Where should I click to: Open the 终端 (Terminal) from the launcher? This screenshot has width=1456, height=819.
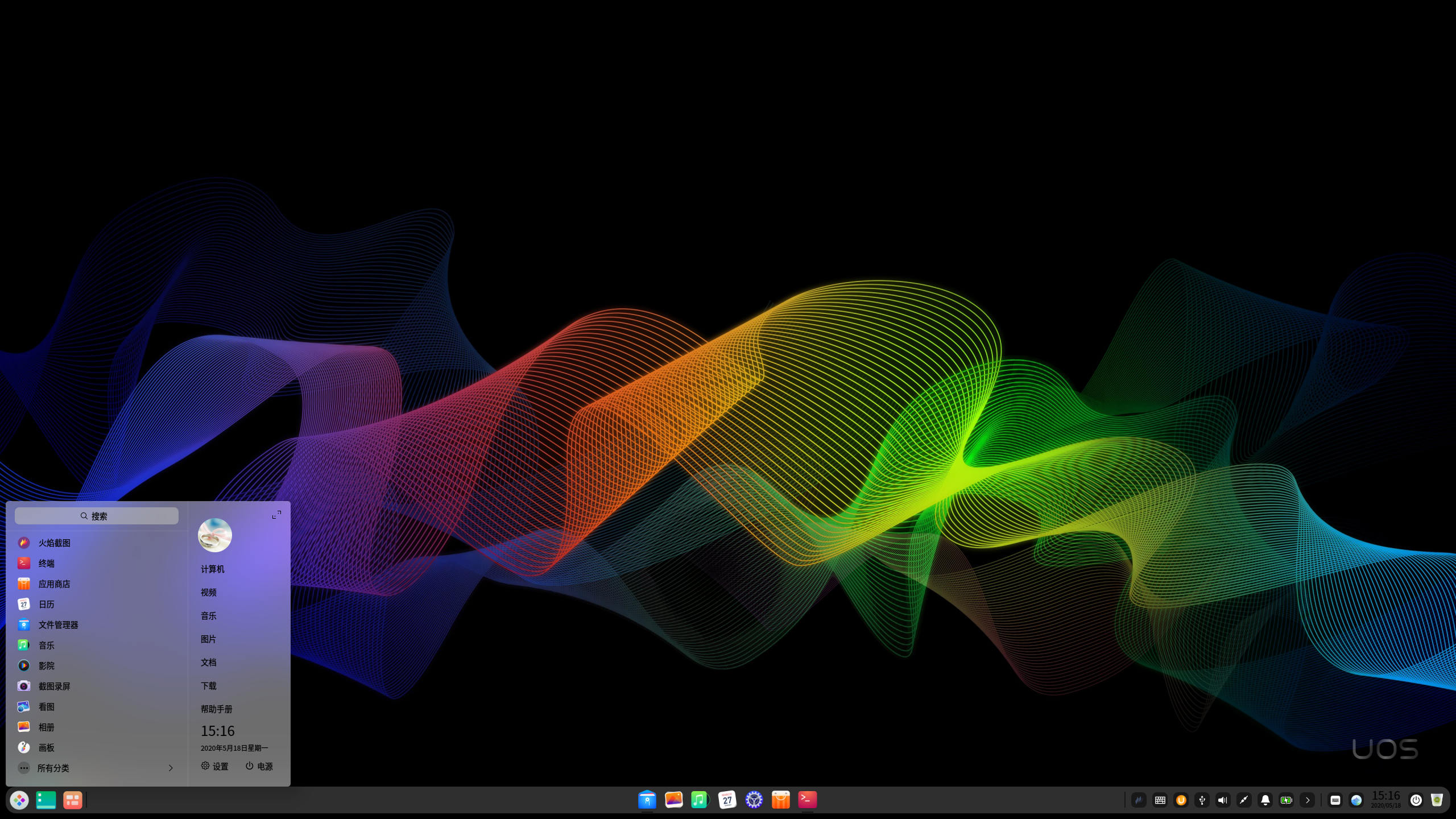click(46, 563)
